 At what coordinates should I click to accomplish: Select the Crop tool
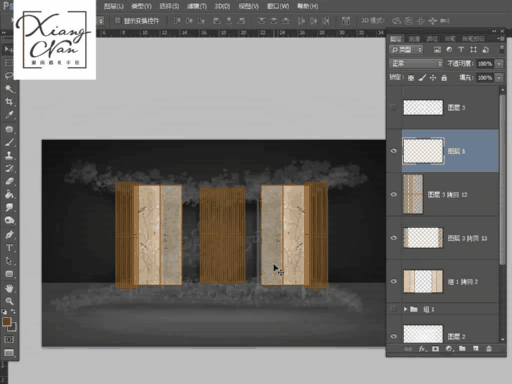[9, 102]
